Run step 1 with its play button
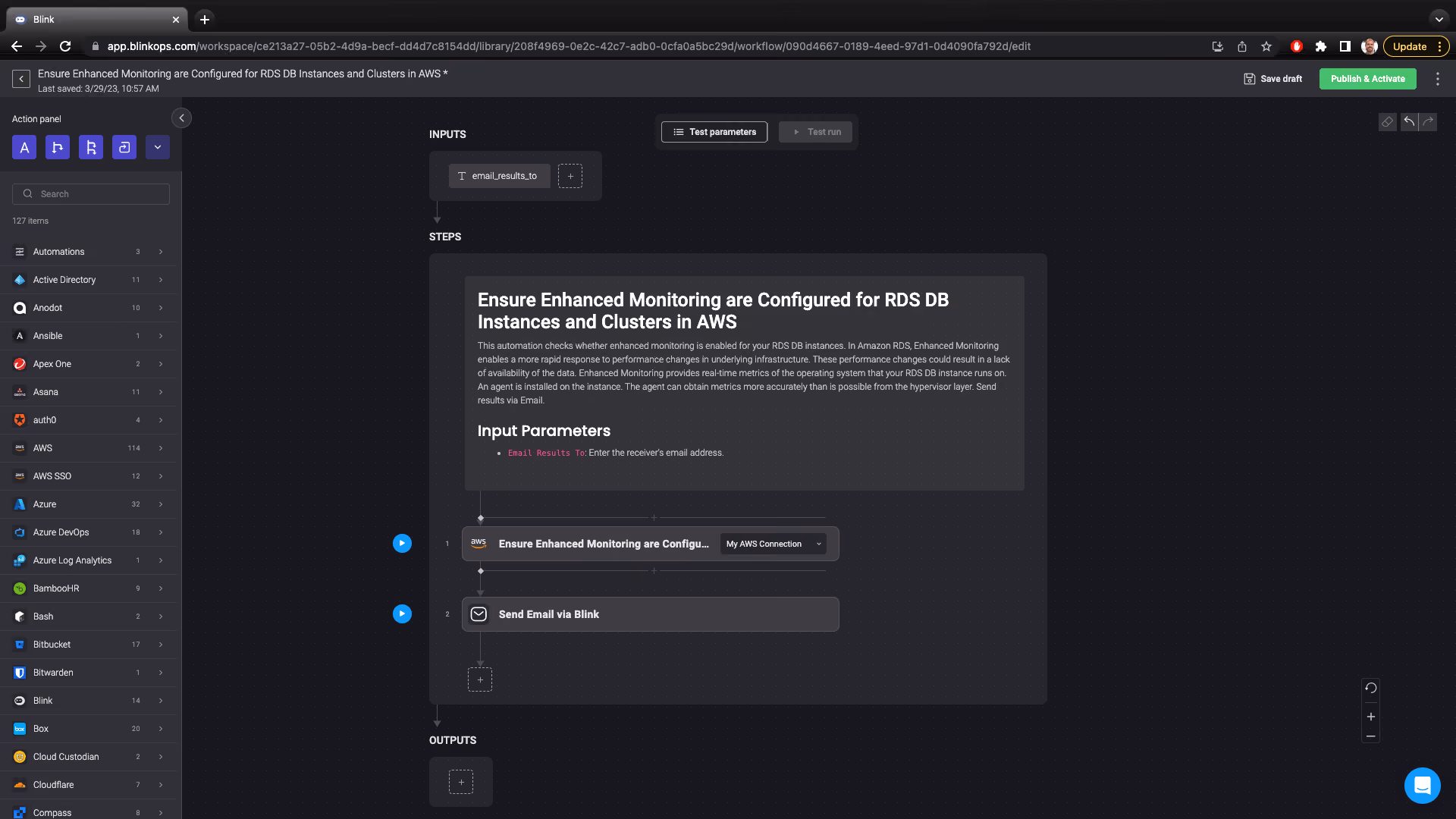 [402, 544]
